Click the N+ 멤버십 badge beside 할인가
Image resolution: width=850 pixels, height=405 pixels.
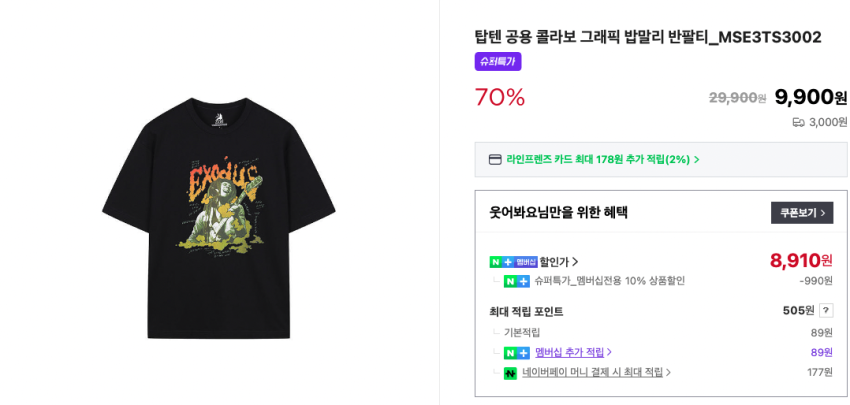click(x=513, y=262)
